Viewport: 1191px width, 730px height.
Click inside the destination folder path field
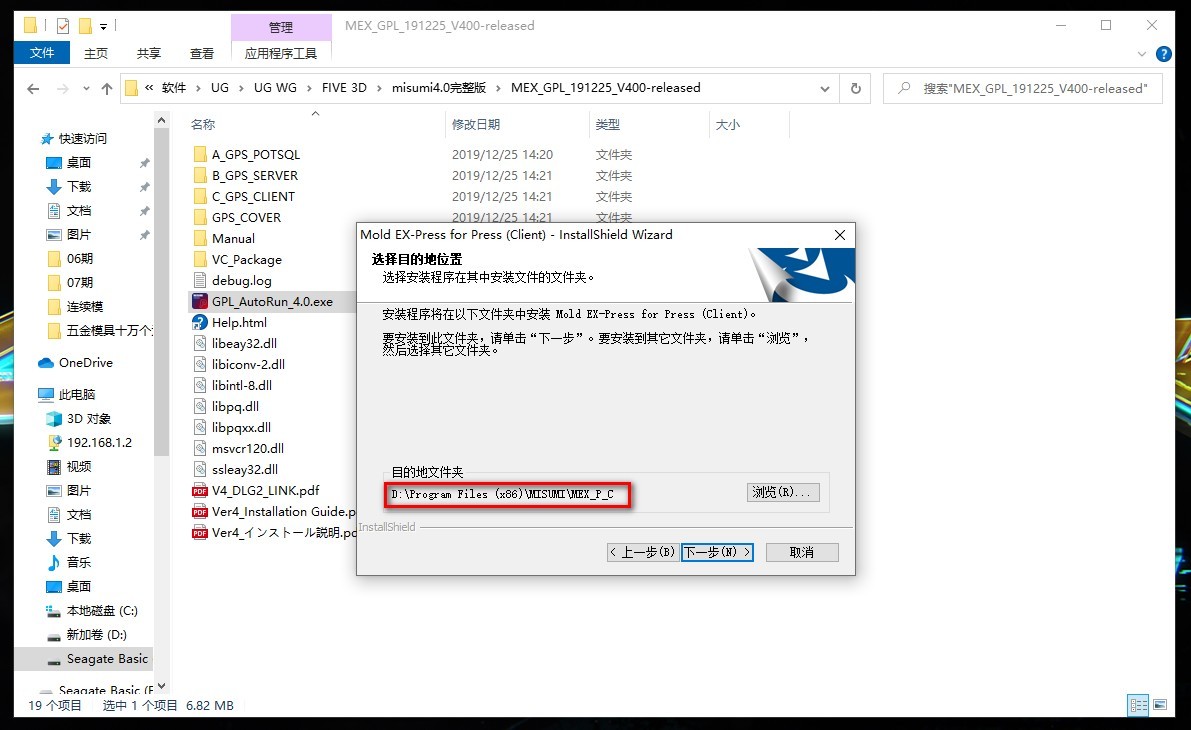click(x=507, y=493)
